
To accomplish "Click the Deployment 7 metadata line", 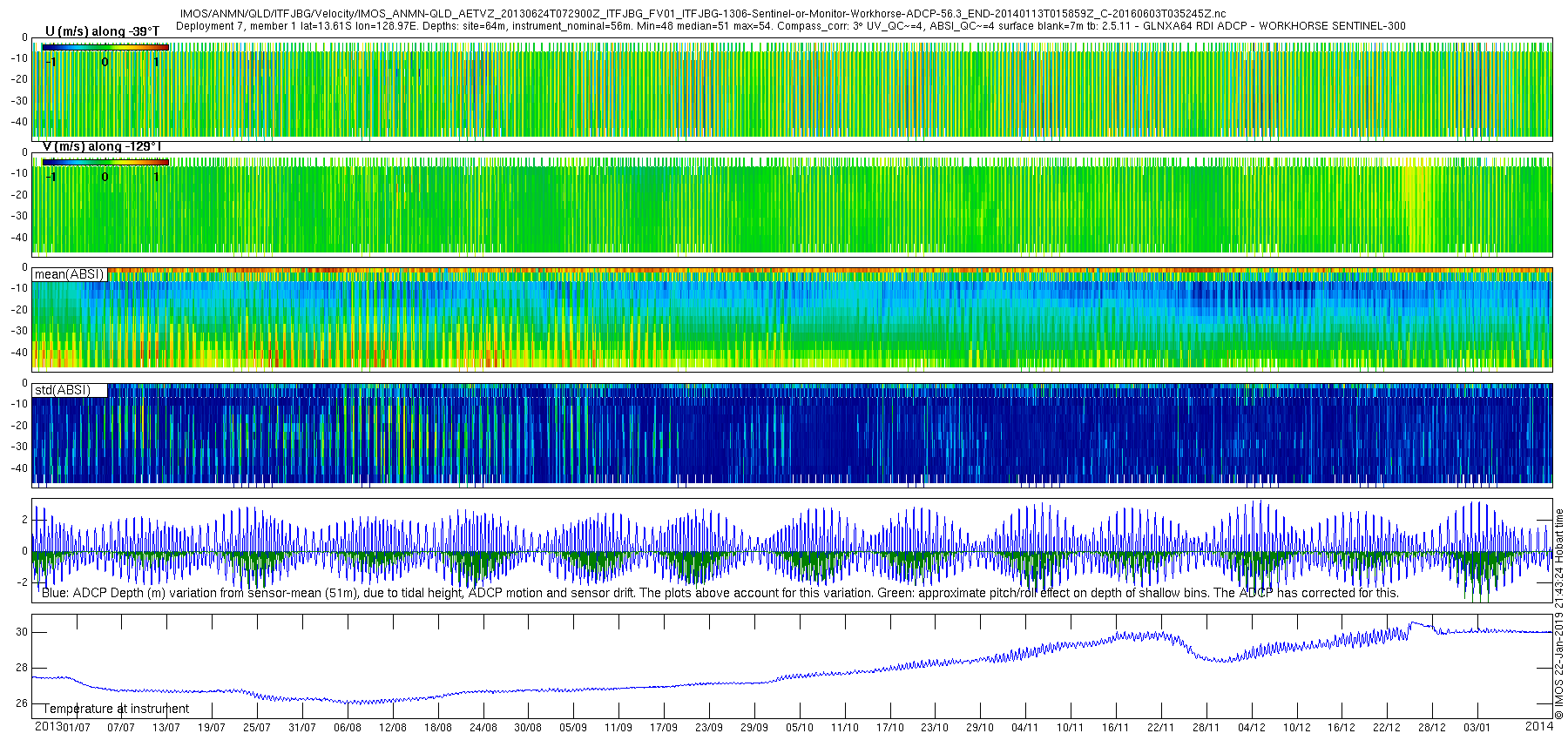I will click(x=790, y=26).
